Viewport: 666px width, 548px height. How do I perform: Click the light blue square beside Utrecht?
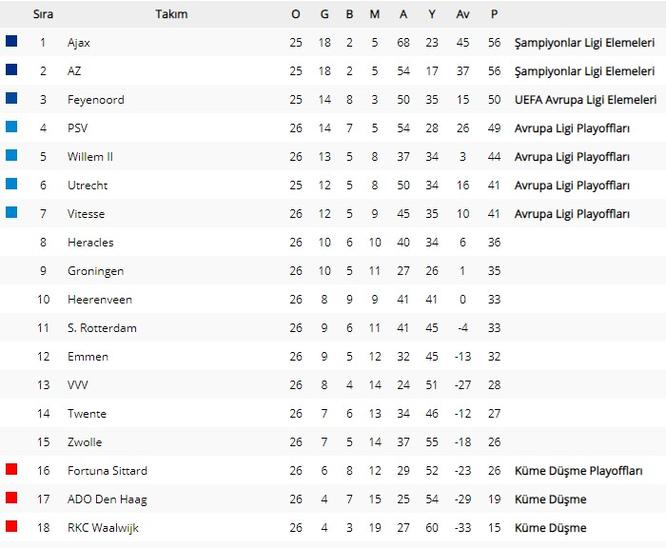point(11,184)
